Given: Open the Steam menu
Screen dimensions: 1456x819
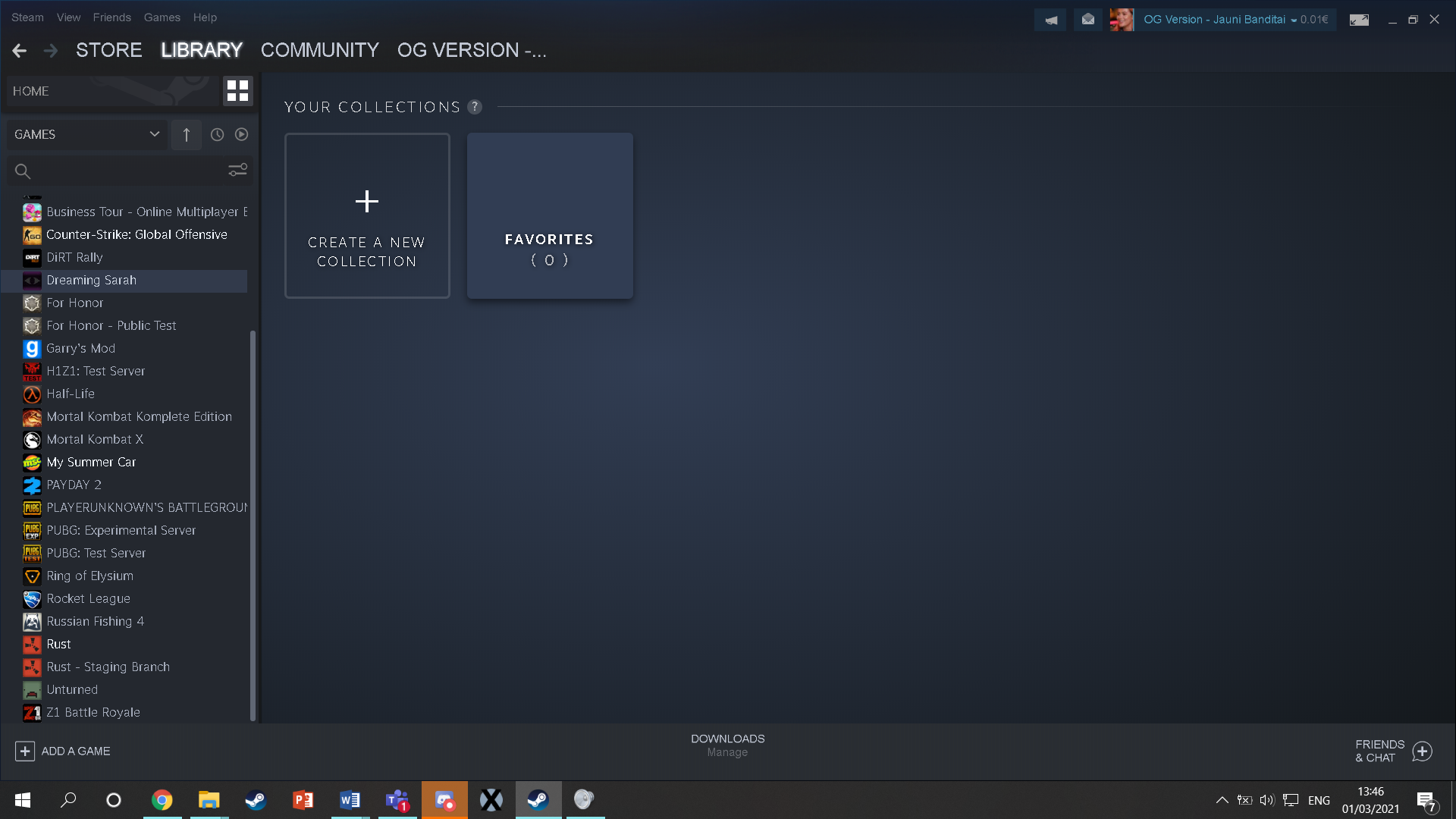Looking at the screenshot, I should [27, 17].
